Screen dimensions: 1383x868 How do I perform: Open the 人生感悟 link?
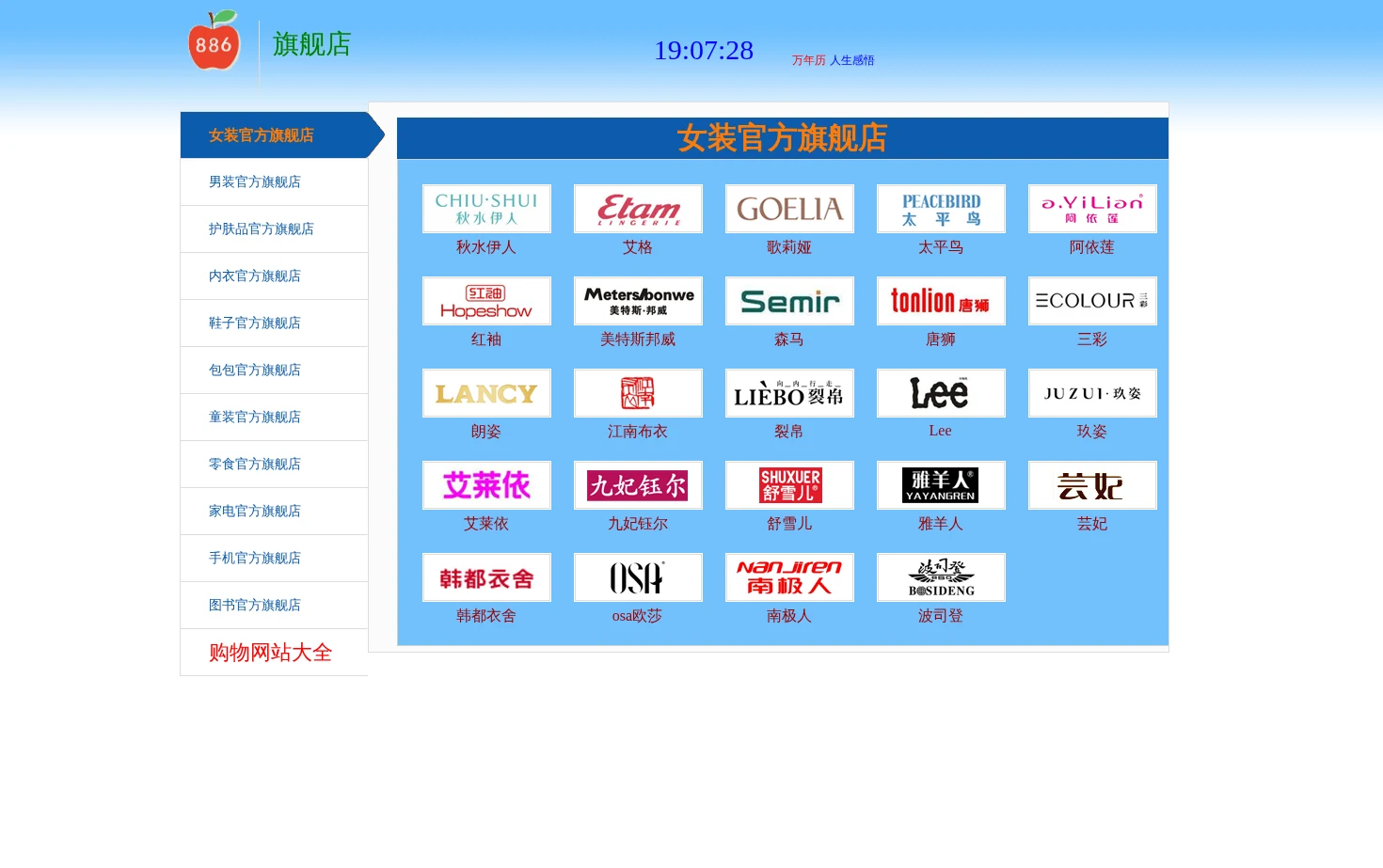pos(852,60)
